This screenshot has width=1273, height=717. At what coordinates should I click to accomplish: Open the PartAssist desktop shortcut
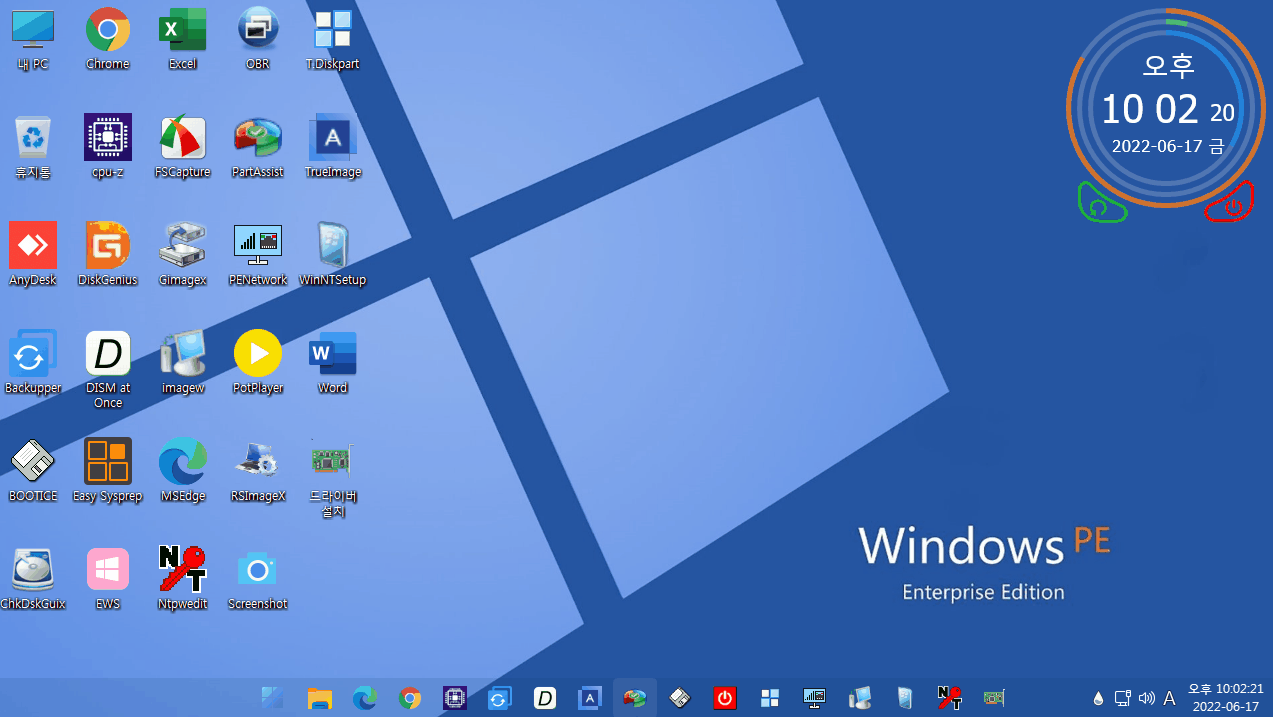coord(258,146)
